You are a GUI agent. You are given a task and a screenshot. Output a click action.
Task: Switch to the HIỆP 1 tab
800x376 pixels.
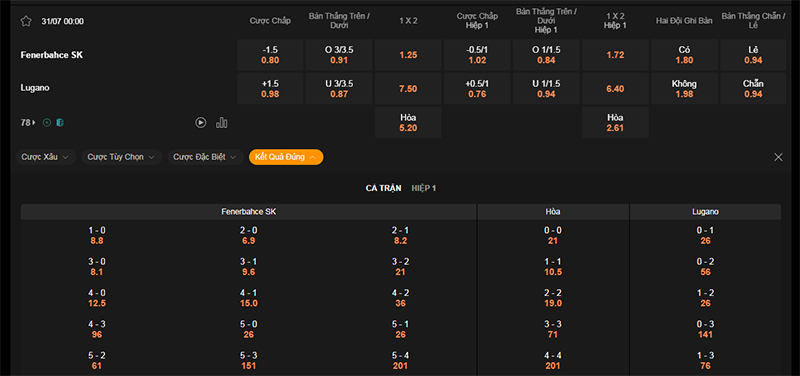click(423, 188)
